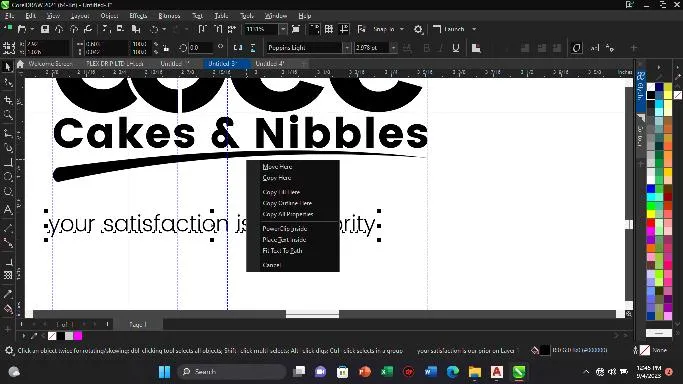Click the Windows Start button
The image size is (683, 384).
pyautogui.click(x=165, y=372)
